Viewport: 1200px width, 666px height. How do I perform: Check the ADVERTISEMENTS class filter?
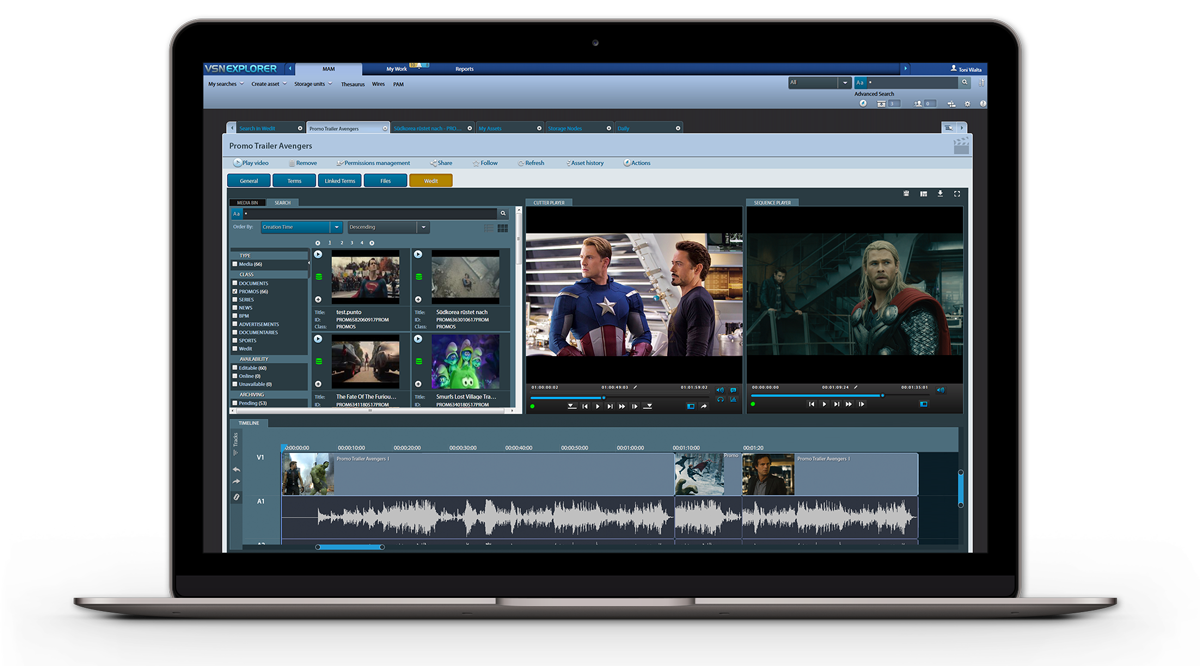point(235,324)
